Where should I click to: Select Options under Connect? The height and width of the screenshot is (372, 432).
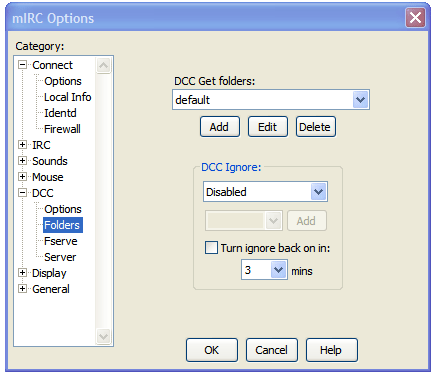pyautogui.click(x=63, y=81)
